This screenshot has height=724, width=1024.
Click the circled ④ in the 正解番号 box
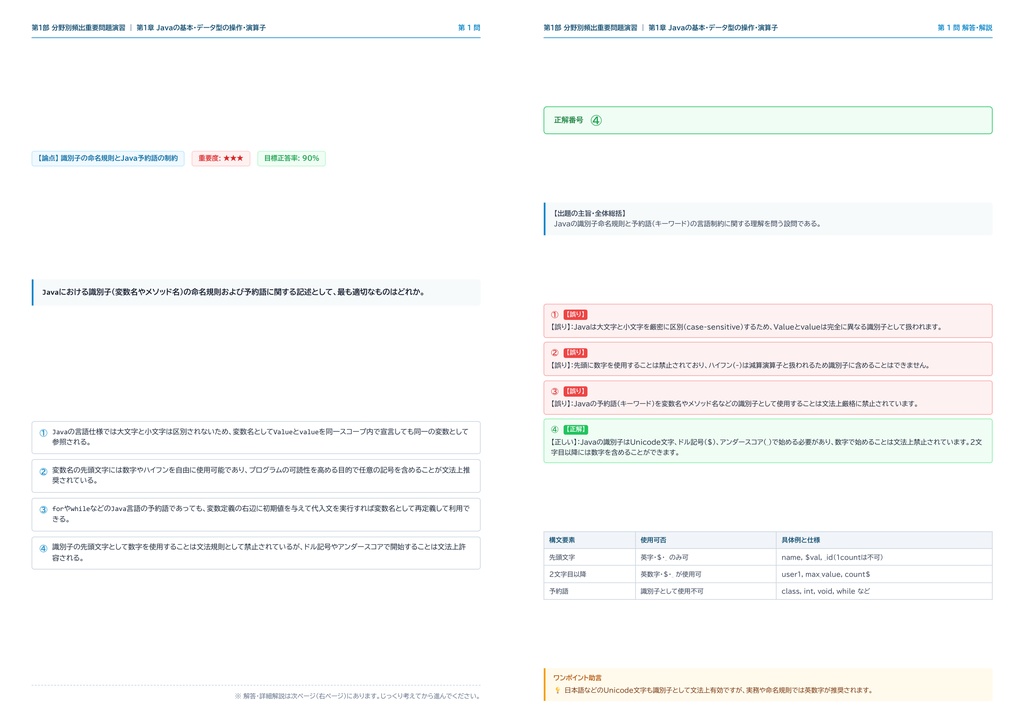point(596,120)
